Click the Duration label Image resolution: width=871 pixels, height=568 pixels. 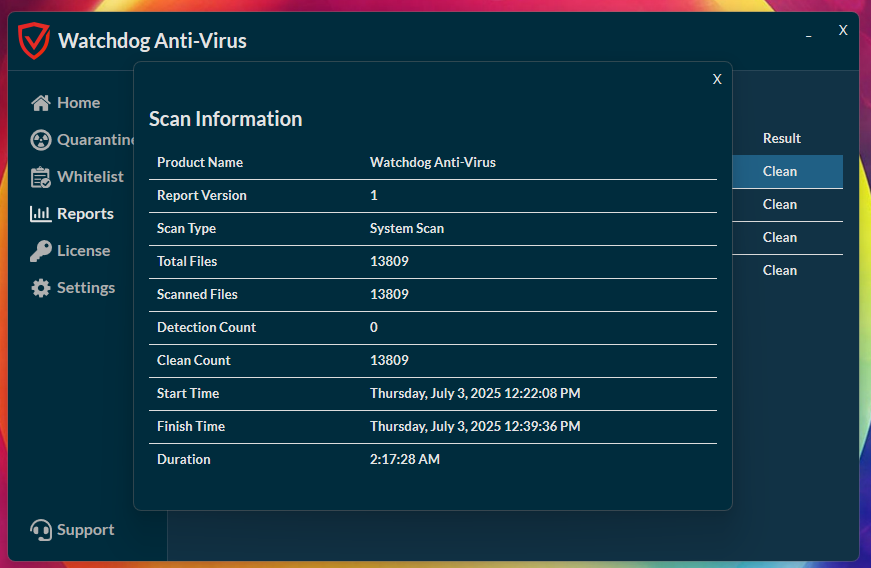point(184,460)
